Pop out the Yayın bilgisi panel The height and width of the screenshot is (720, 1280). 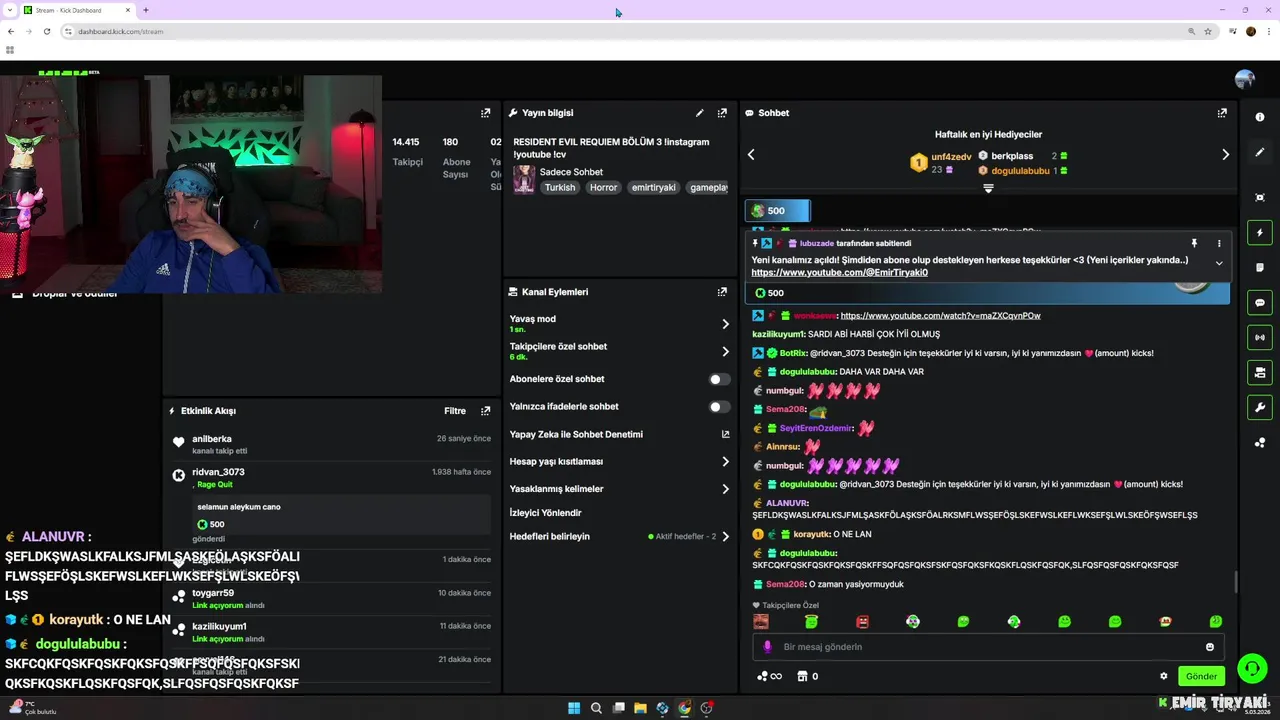pyautogui.click(x=722, y=113)
